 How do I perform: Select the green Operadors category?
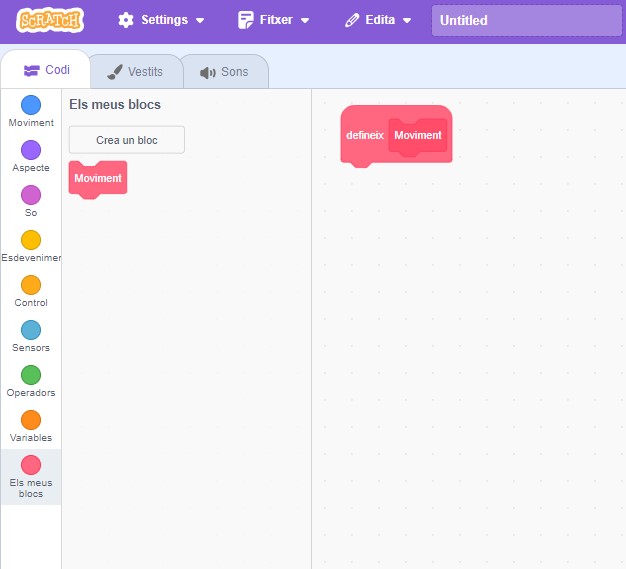[31, 375]
